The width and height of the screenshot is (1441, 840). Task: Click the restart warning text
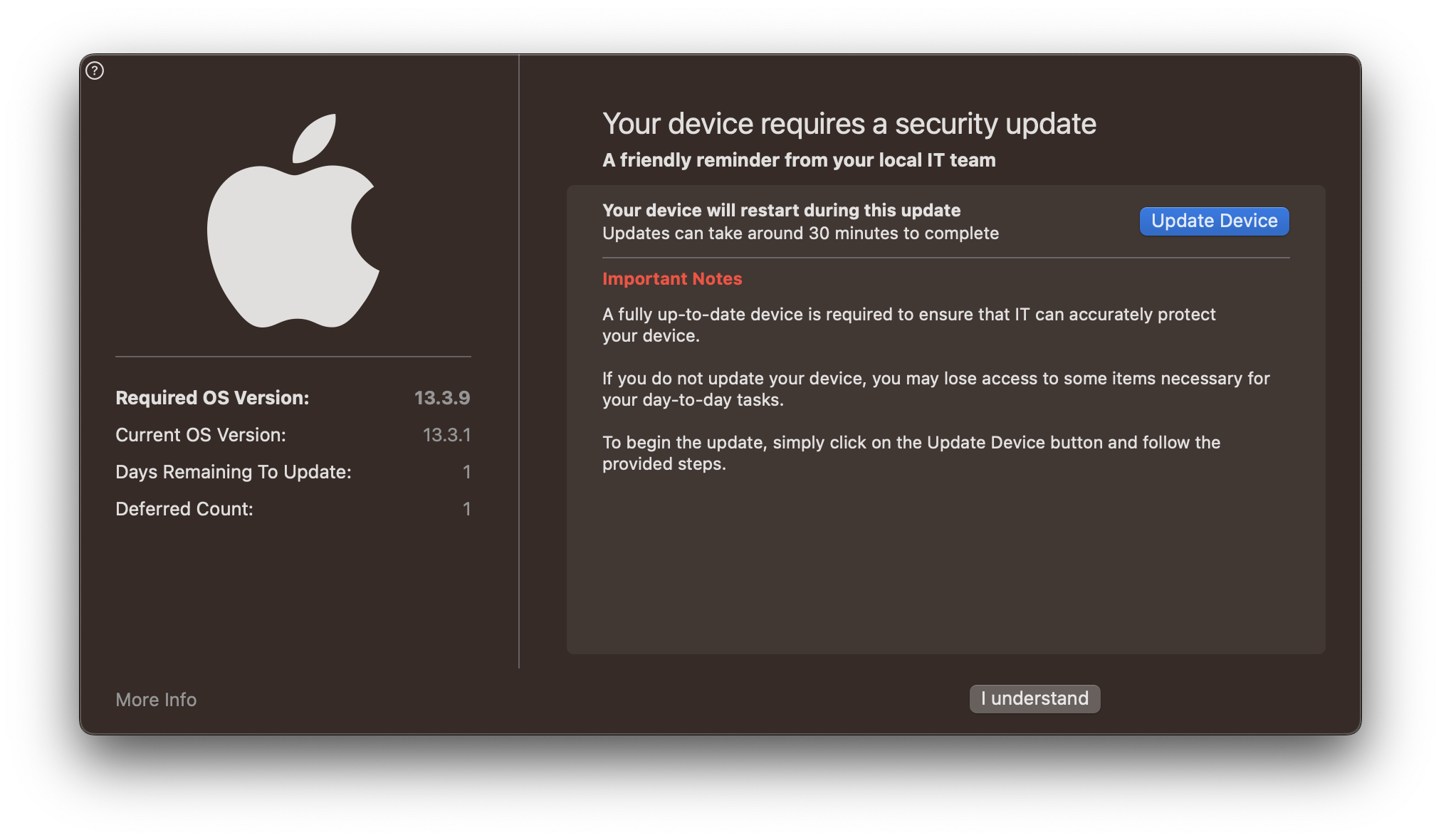pyautogui.click(x=781, y=210)
